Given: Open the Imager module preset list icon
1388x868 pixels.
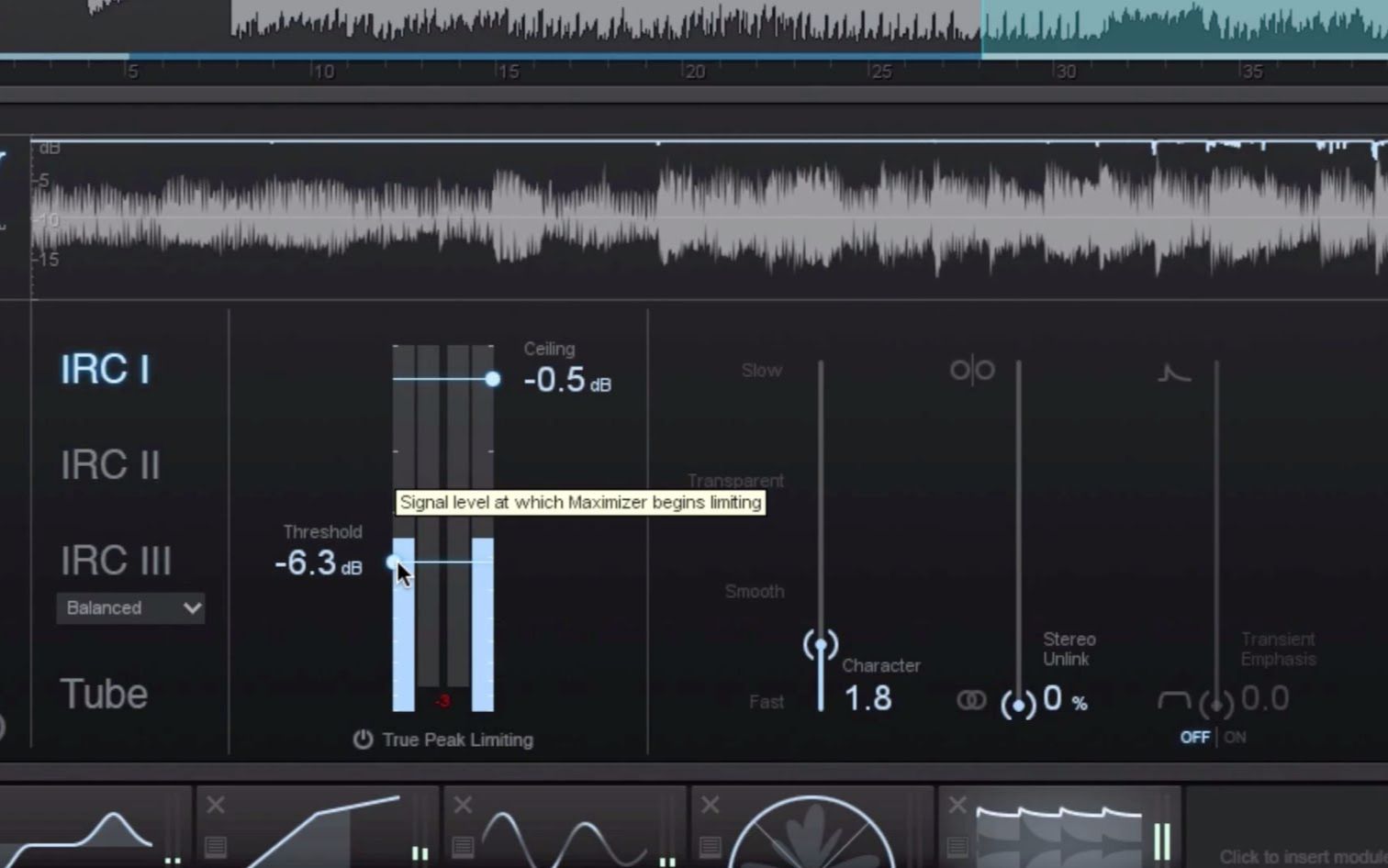Looking at the screenshot, I should [x=710, y=846].
